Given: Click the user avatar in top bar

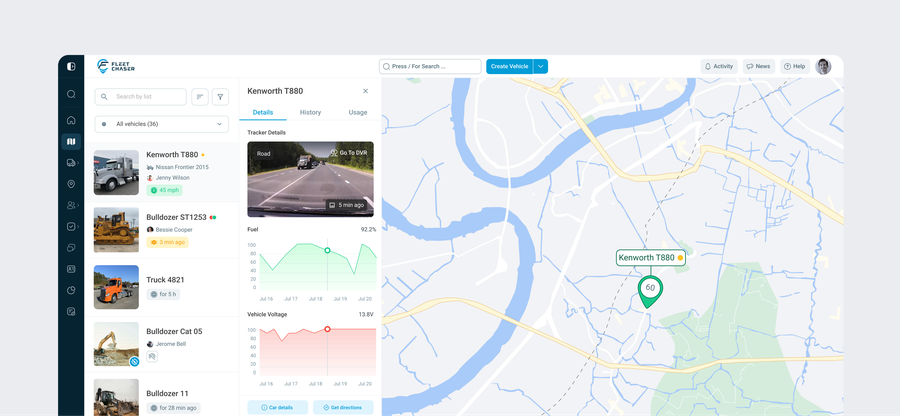Looking at the screenshot, I should click(x=823, y=67).
